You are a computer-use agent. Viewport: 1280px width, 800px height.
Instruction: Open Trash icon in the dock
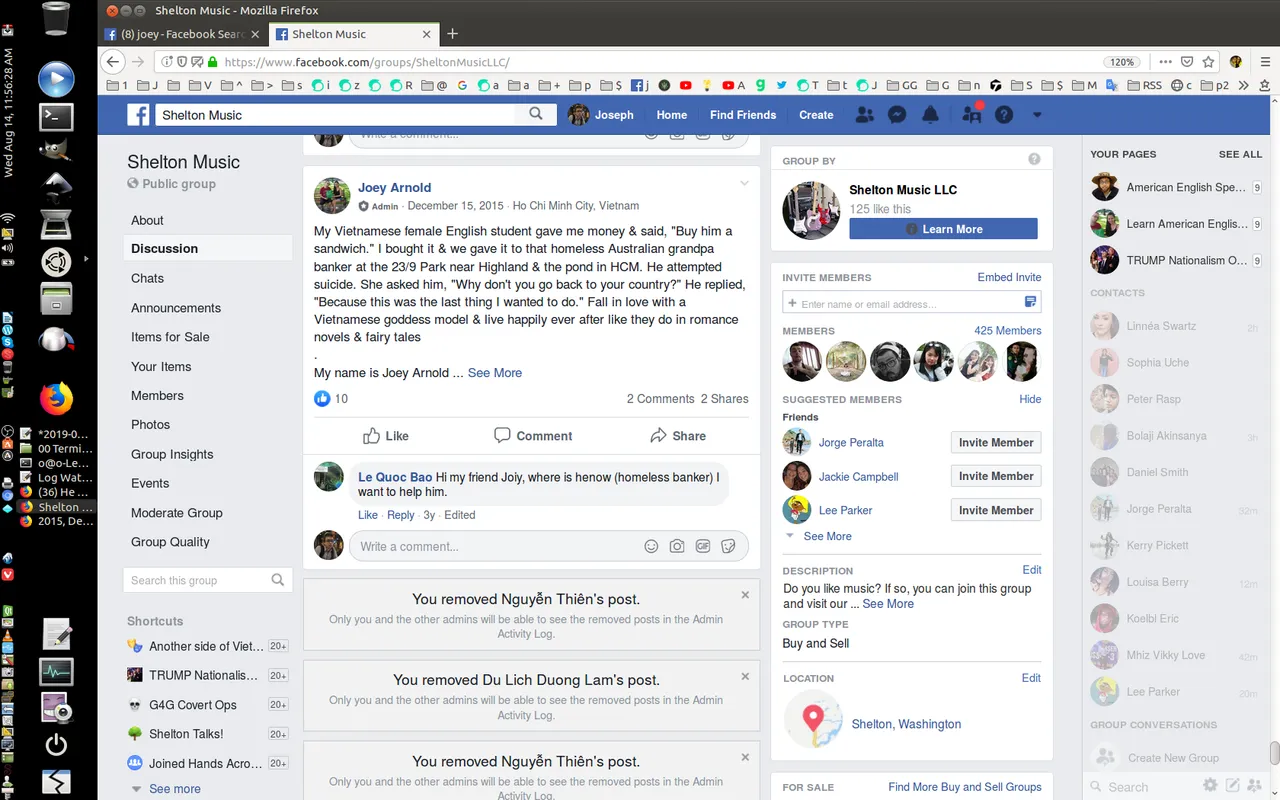pyautogui.click(x=56, y=18)
